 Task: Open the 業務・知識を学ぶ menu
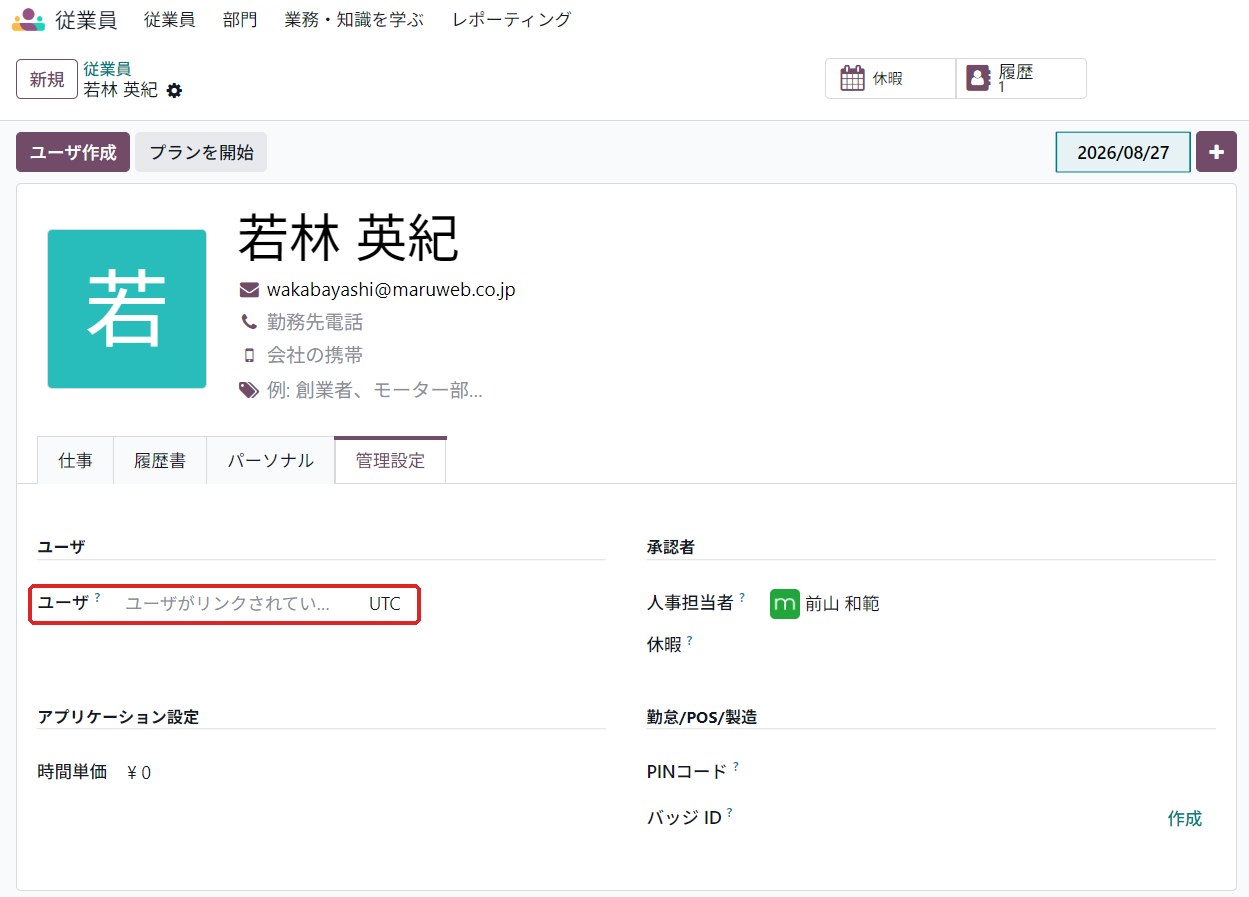[354, 19]
